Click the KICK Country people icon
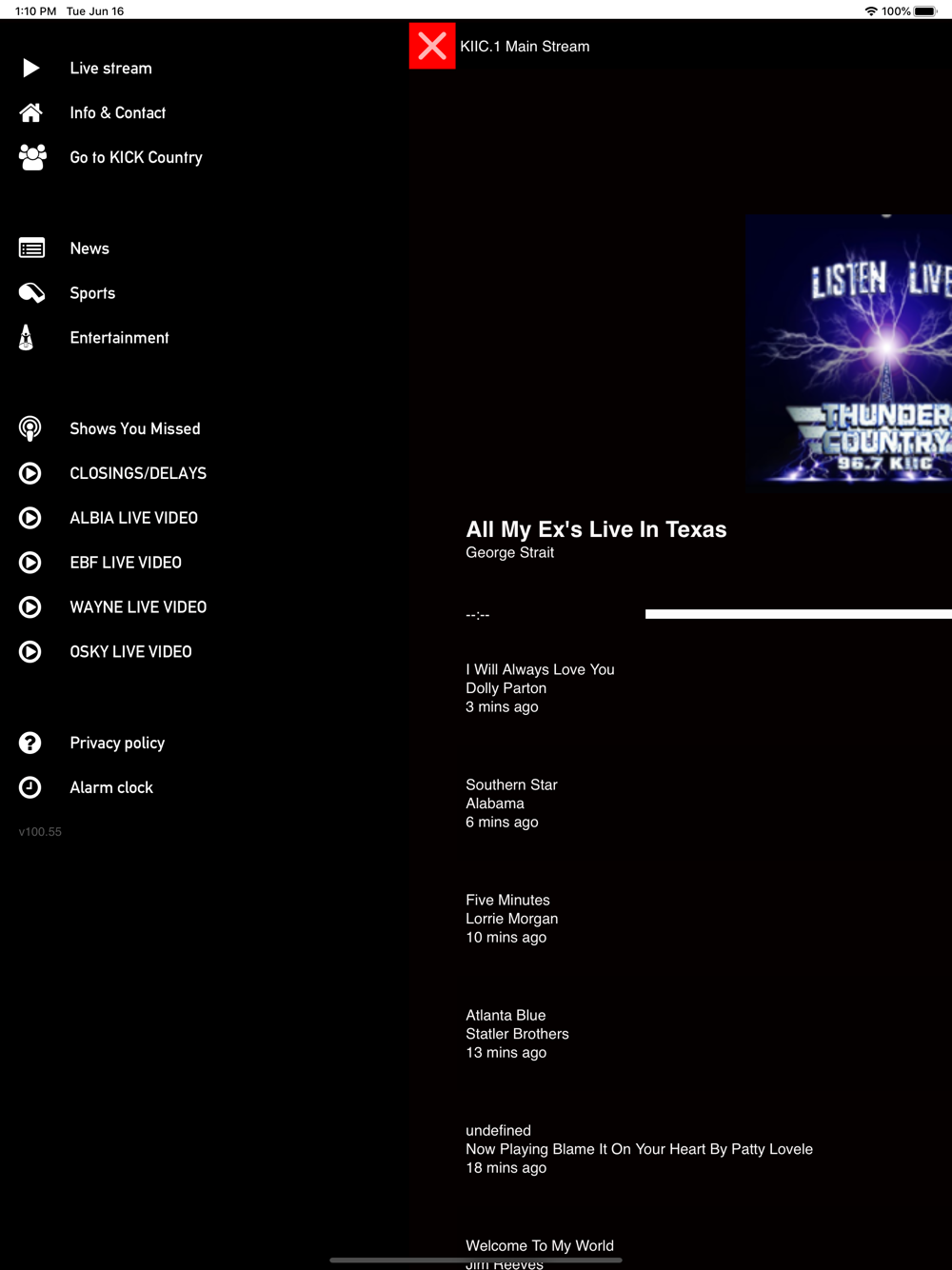 (x=32, y=157)
